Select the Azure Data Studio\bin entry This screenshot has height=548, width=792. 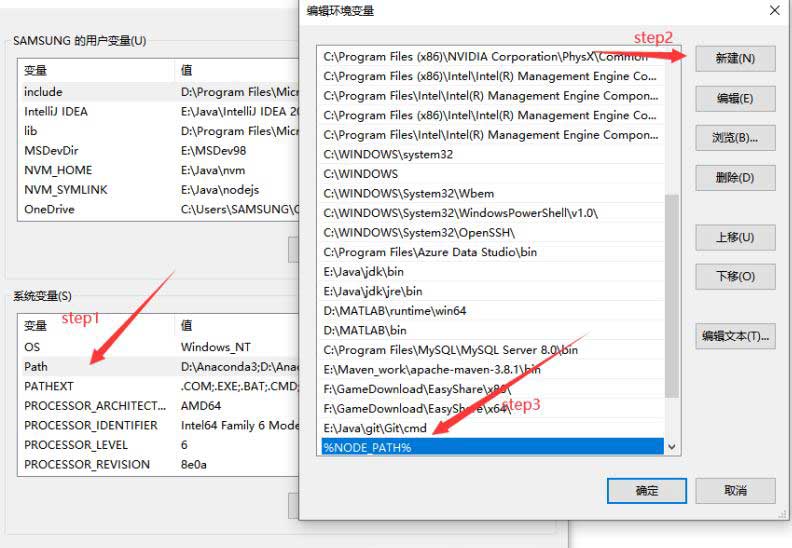tap(492, 252)
